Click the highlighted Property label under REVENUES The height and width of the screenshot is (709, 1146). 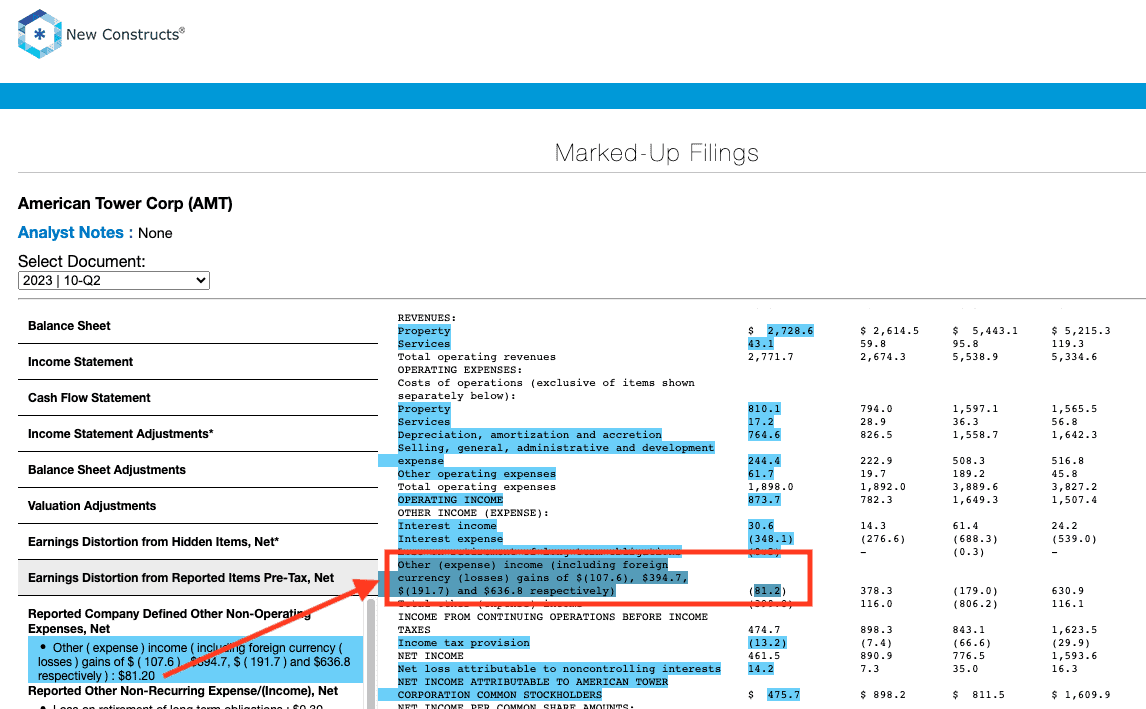pyautogui.click(x=424, y=331)
